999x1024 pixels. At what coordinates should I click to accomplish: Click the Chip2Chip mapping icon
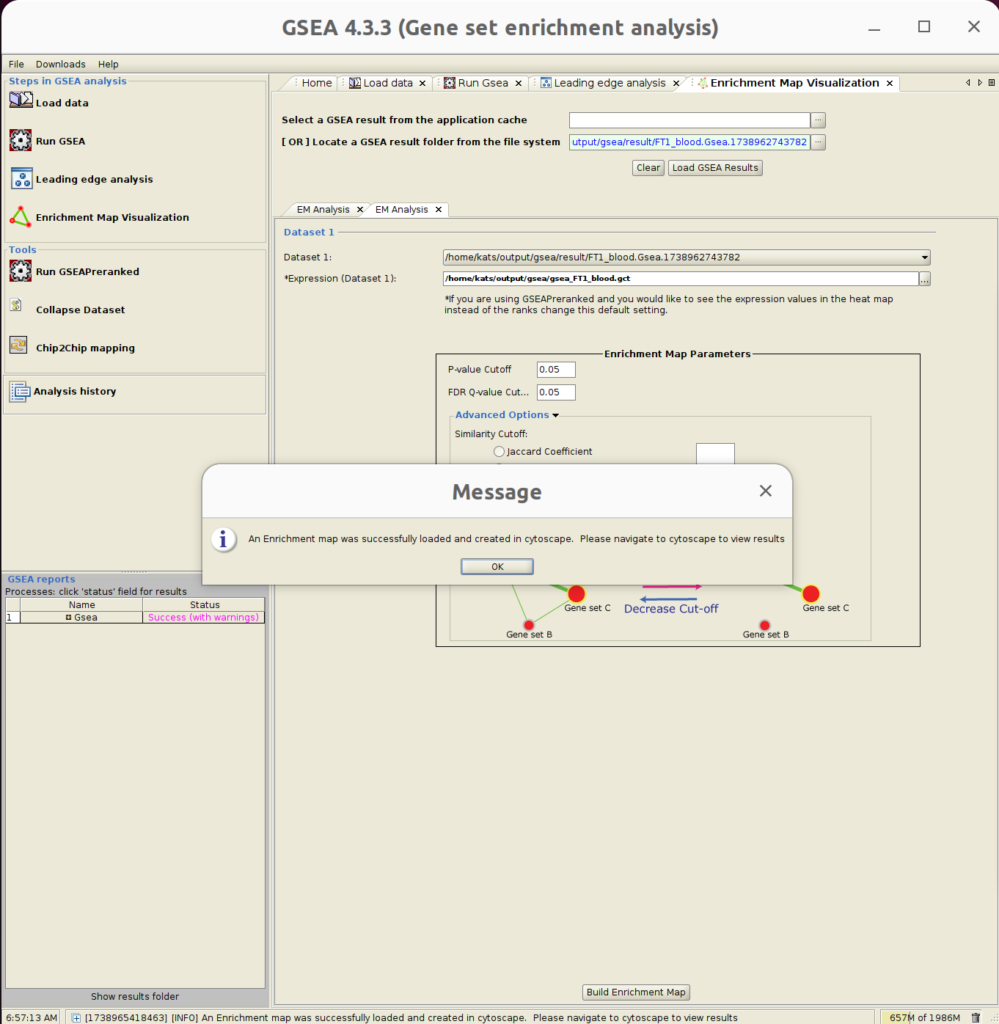18,345
